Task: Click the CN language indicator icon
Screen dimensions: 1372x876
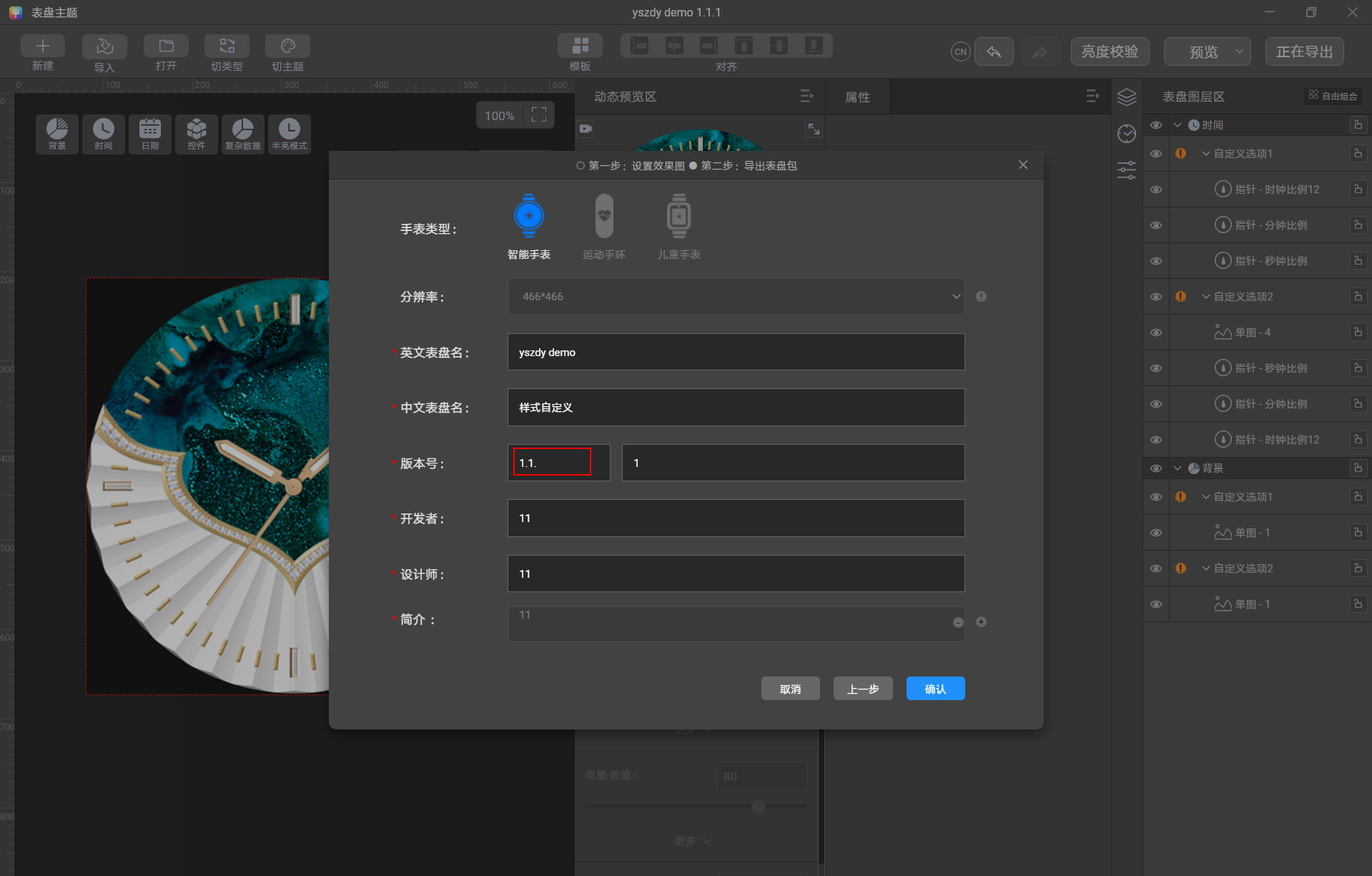Action: (960, 51)
